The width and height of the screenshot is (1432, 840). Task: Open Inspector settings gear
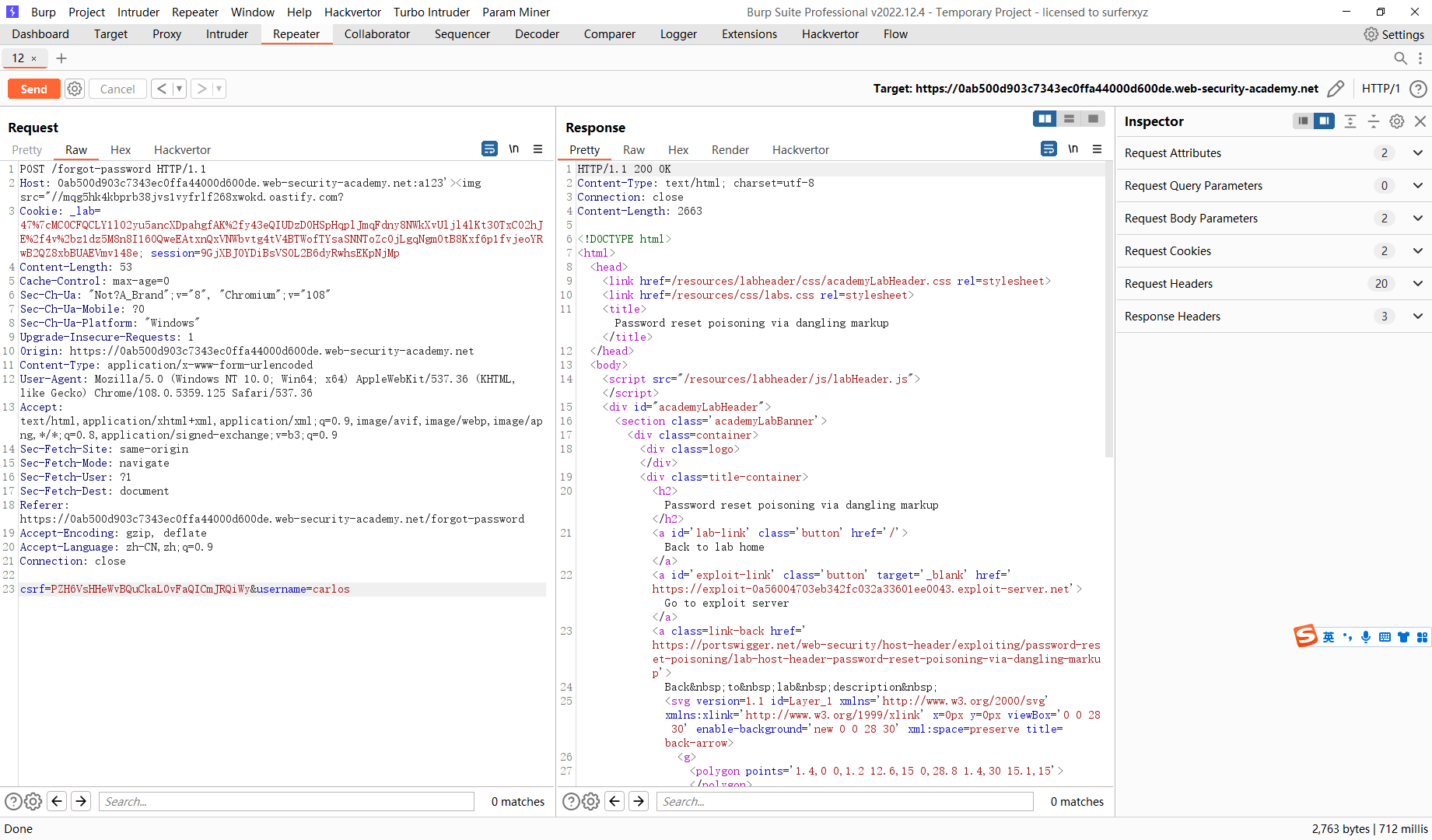click(x=1397, y=121)
